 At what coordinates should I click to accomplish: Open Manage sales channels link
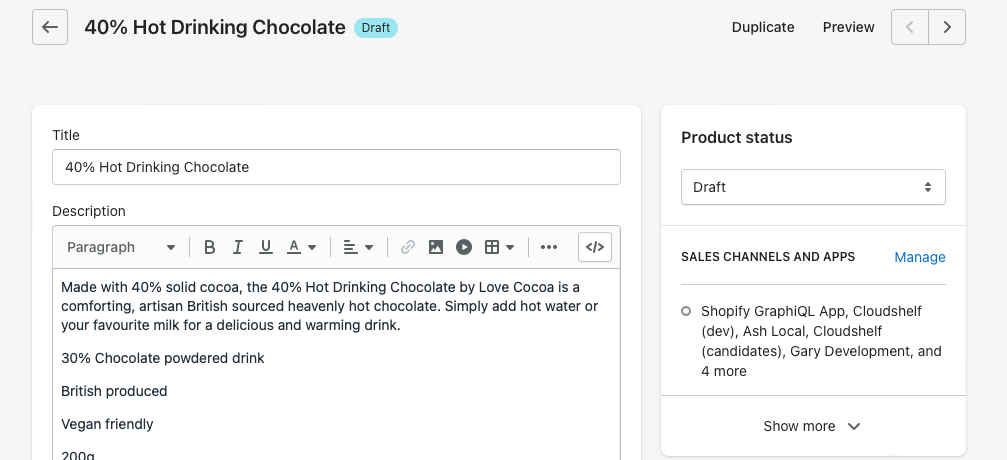tap(920, 257)
